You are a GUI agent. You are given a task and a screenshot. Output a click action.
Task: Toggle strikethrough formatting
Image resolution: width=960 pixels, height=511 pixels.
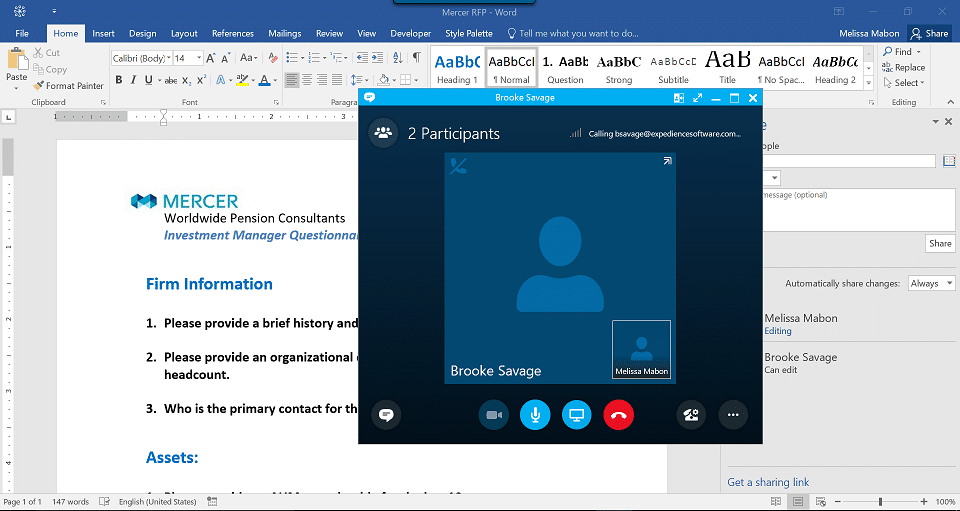(x=171, y=80)
